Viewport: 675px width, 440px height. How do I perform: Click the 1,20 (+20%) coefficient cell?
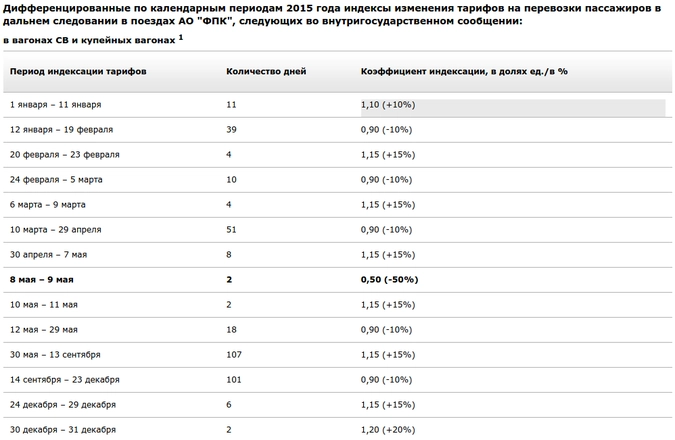(388, 429)
